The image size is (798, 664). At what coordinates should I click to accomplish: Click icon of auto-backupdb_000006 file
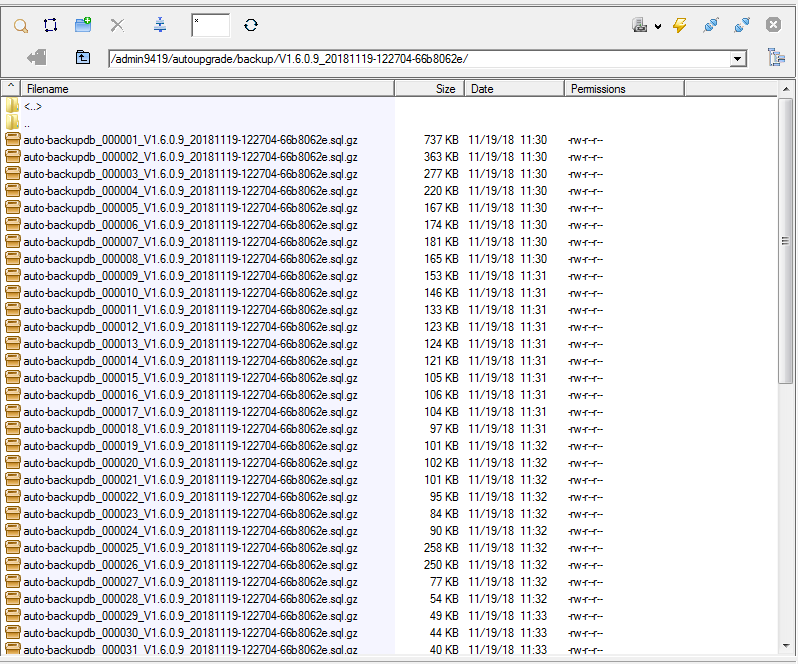pos(13,225)
